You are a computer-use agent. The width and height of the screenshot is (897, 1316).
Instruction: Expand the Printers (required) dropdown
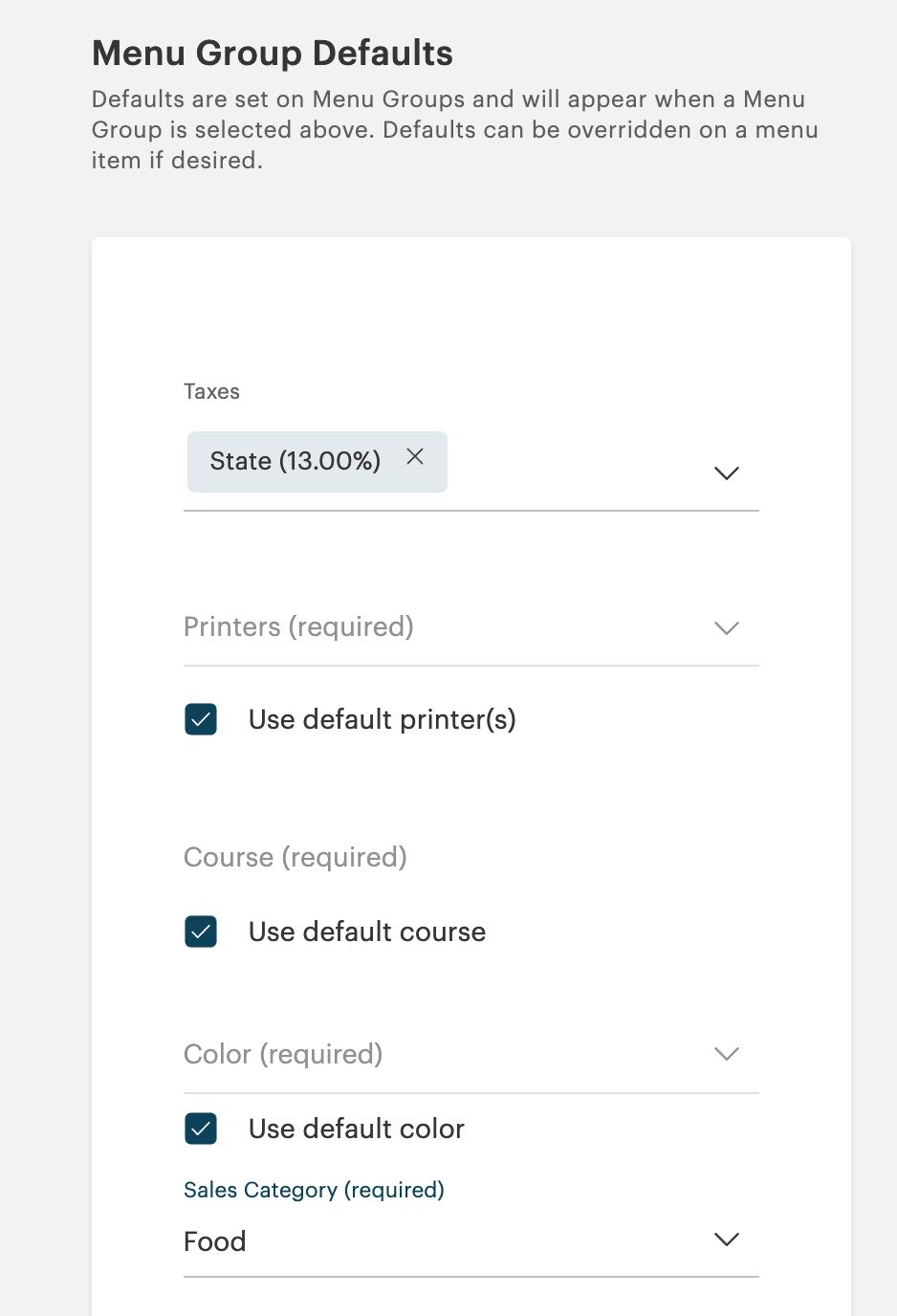coord(470,628)
